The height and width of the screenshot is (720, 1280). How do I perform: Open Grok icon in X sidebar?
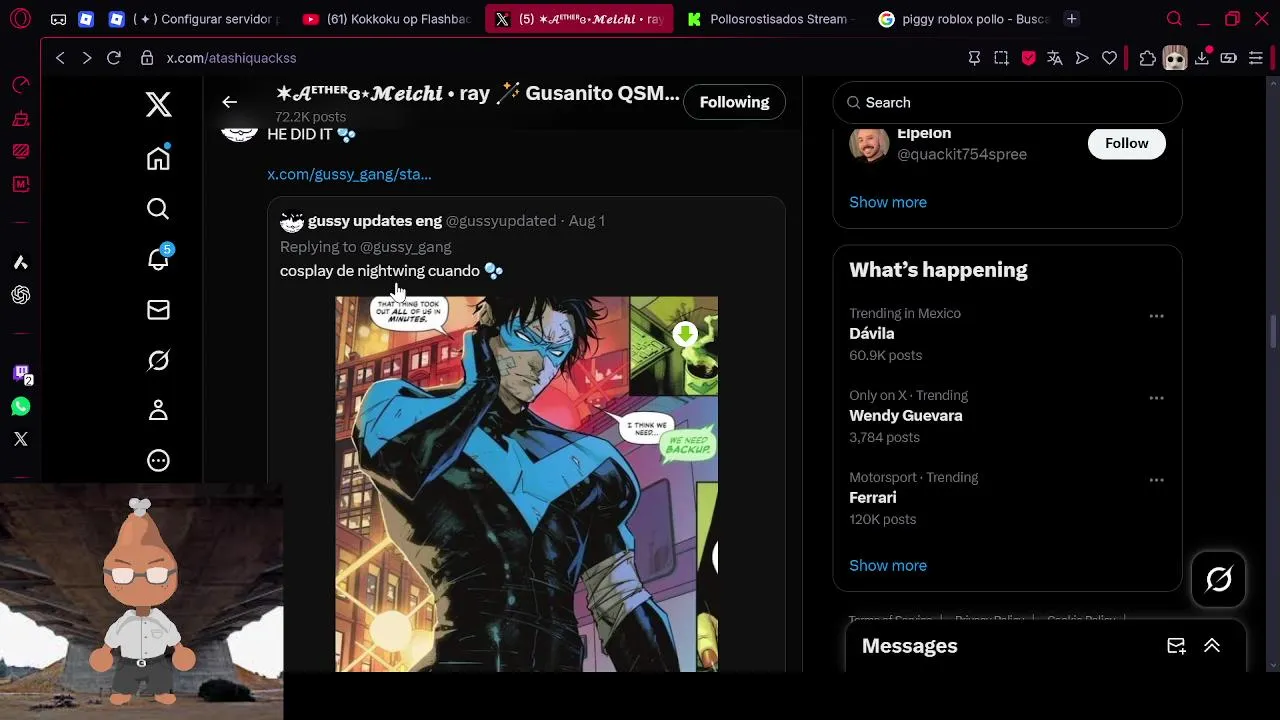[x=158, y=360]
